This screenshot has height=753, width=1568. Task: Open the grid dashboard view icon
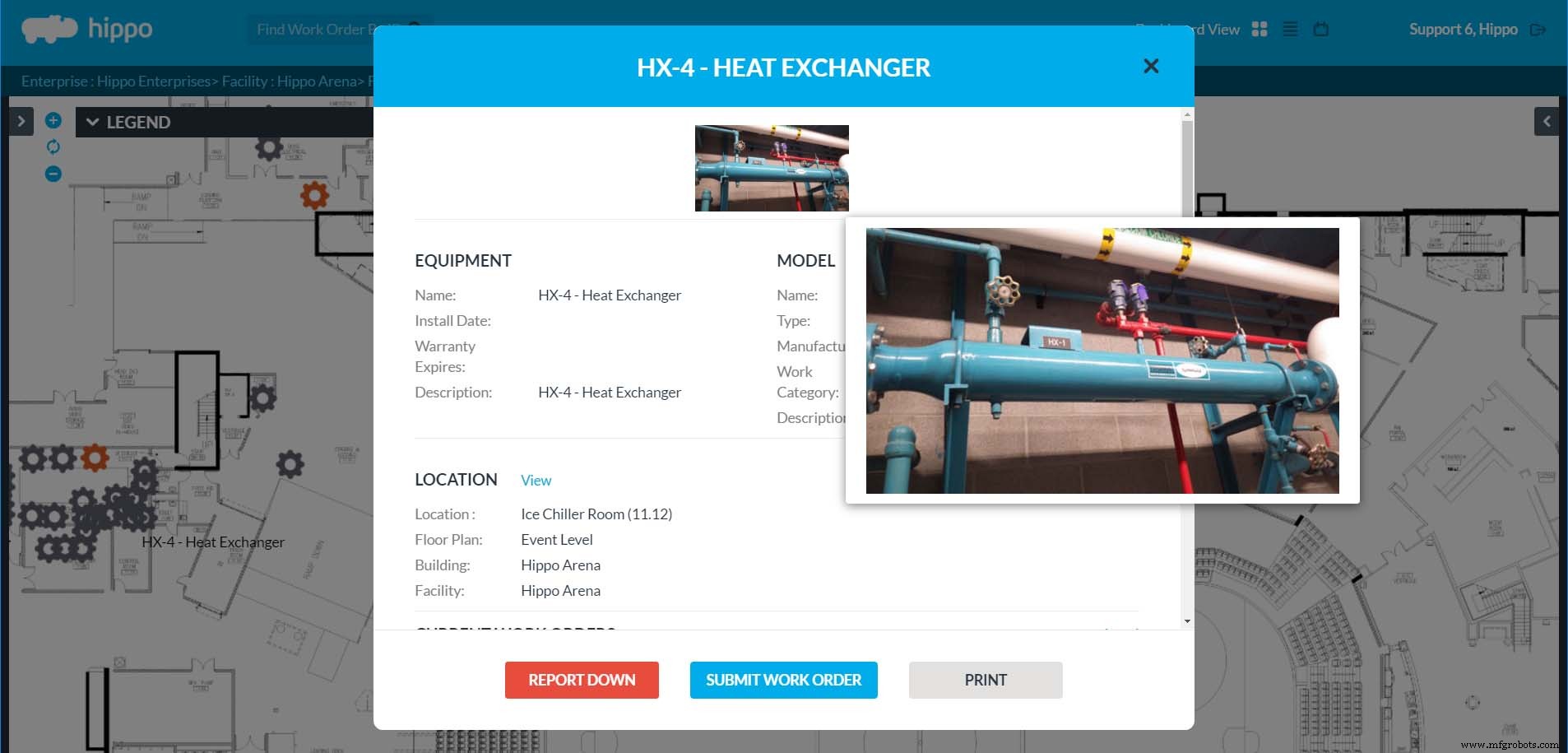(x=1260, y=29)
